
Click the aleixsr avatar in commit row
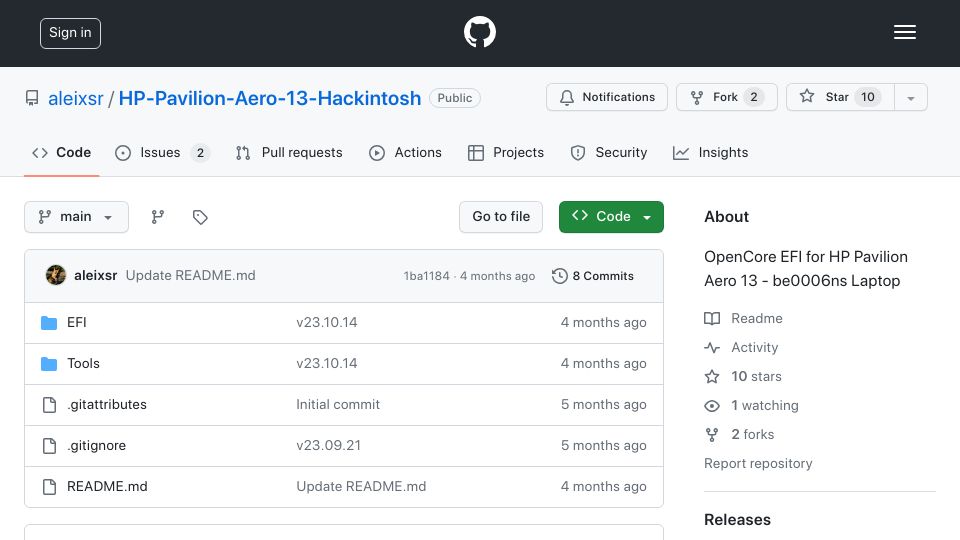click(x=56, y=276)
